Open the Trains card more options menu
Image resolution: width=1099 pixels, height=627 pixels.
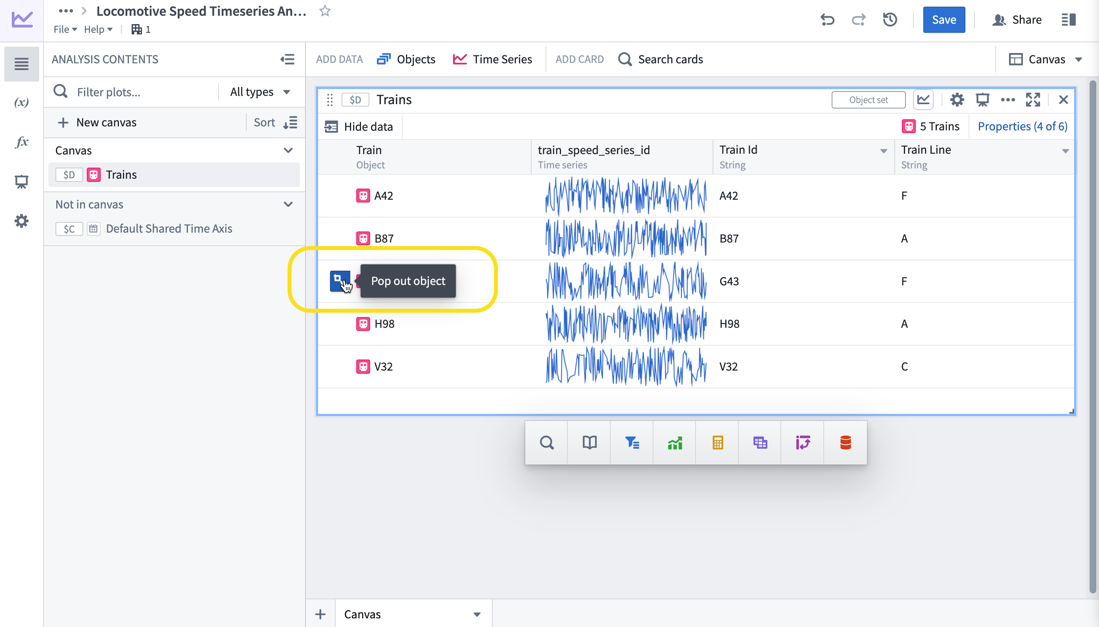(1008, 99)
